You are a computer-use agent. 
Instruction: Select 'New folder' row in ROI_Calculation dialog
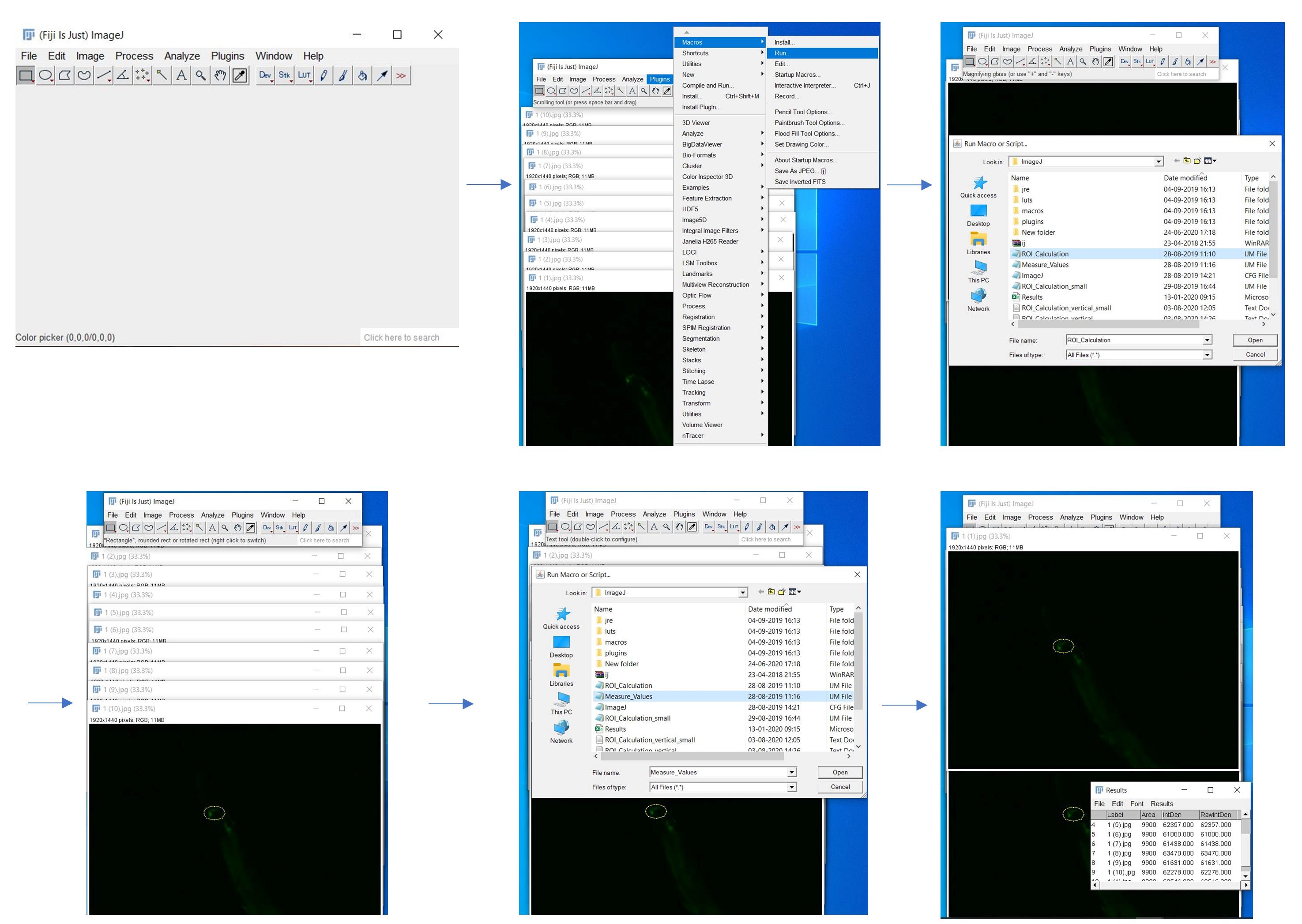[1140, 233]
